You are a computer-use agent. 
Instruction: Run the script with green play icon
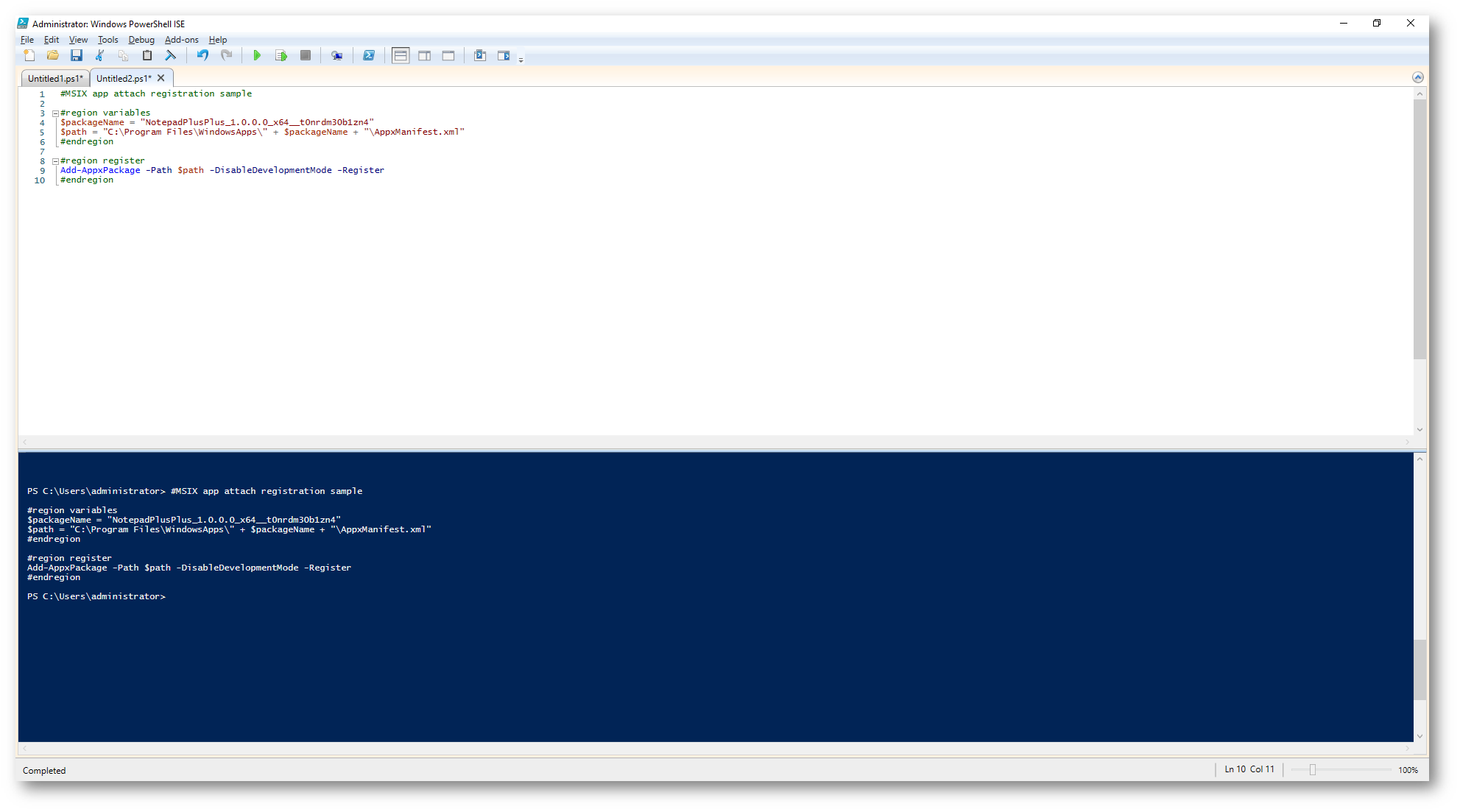point(257,55)
